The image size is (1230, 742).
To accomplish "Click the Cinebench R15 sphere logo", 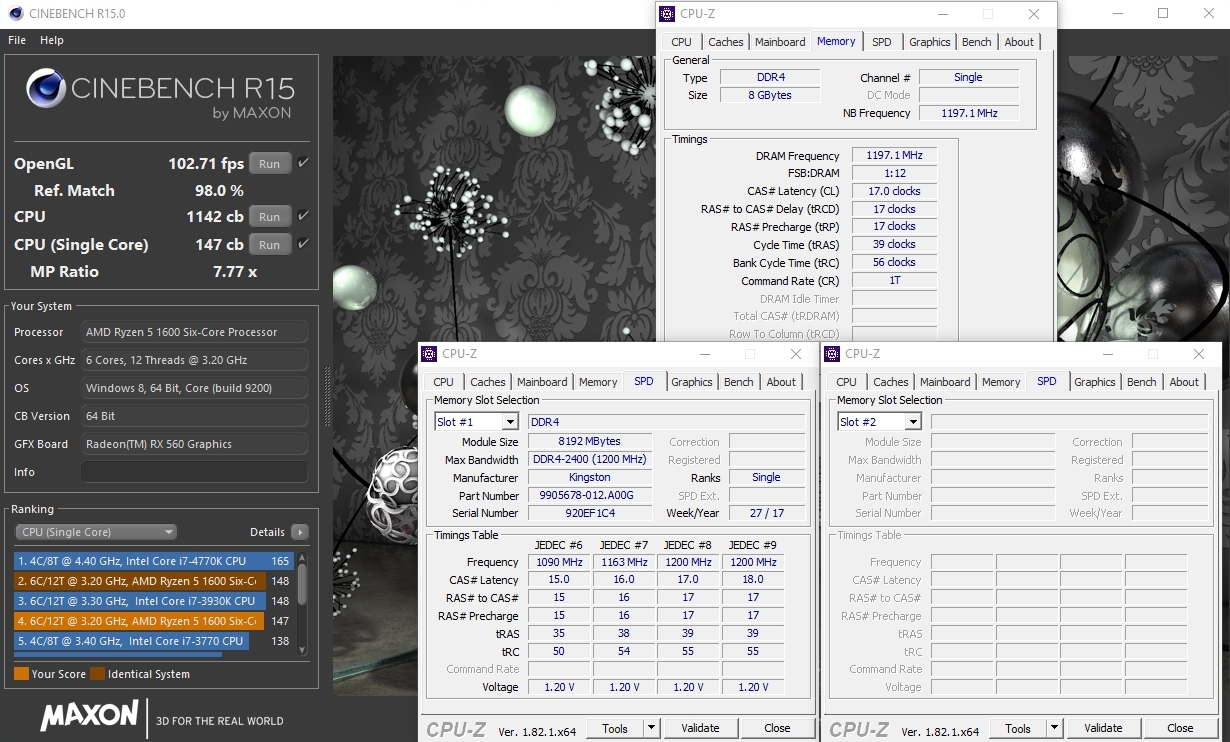I will point(46,89).
